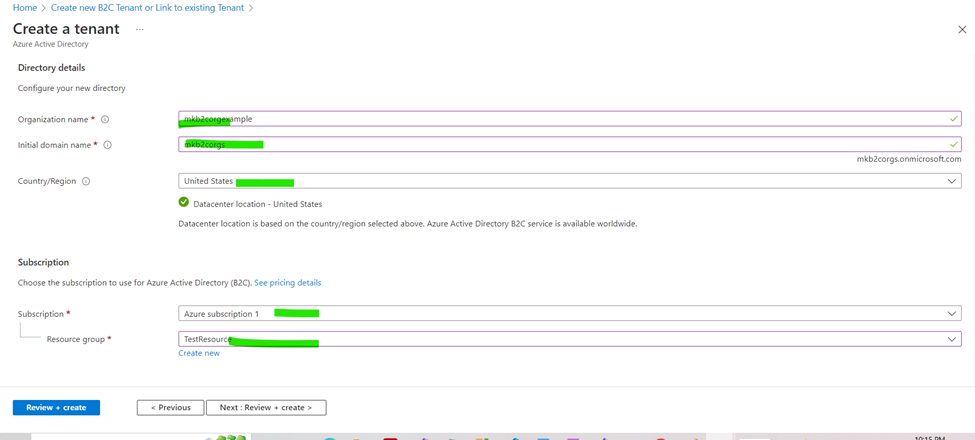Close the Create a tenant blade
This screenshot has width=975, height=440.
click(x=963, y=30)
